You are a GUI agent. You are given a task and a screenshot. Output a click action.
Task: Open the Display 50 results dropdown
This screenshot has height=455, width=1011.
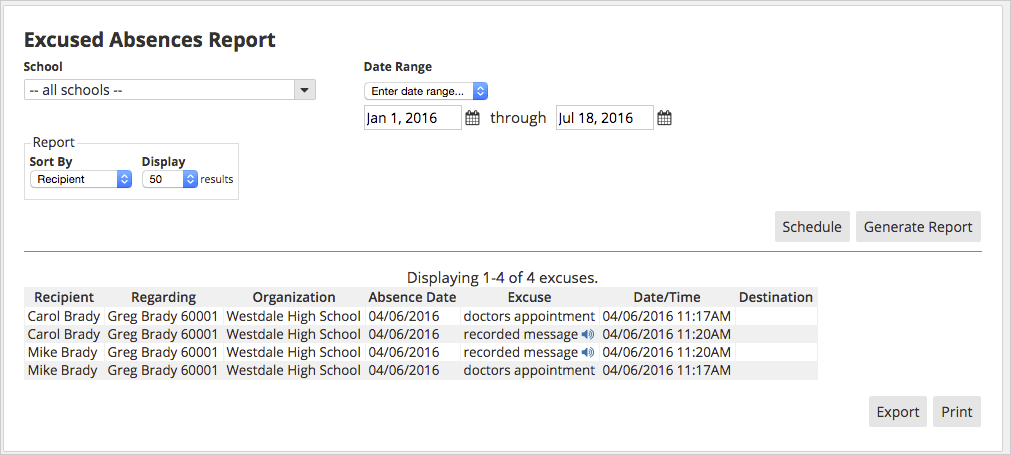(x=170, y=179)
